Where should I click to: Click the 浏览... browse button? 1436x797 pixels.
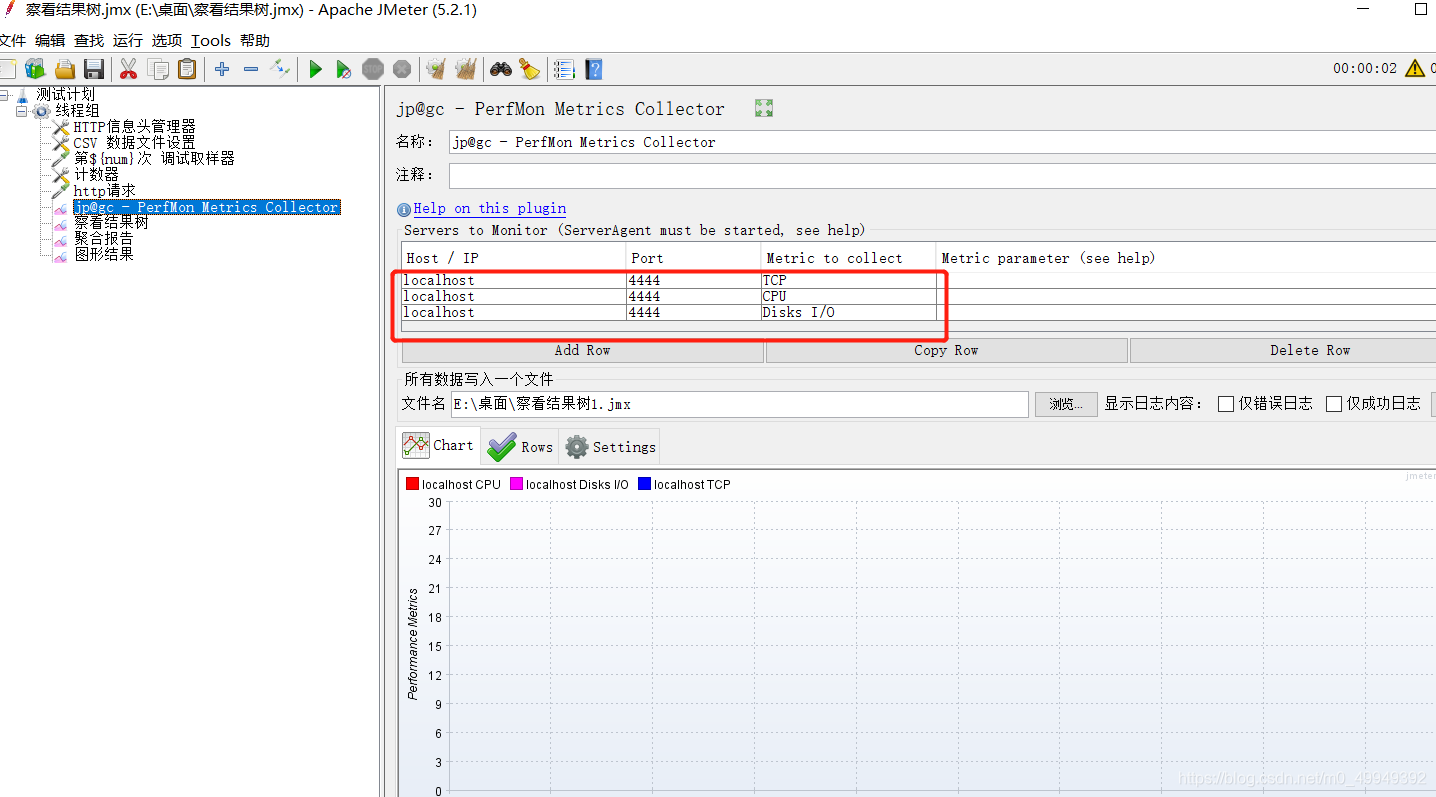pyautogui.click(x=1066, y=404)
